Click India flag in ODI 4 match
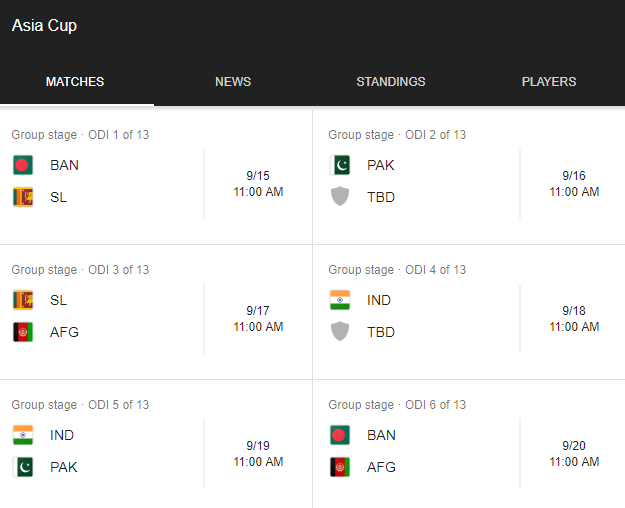This screenshot has height=508, width=625. (x=340, y=301)
